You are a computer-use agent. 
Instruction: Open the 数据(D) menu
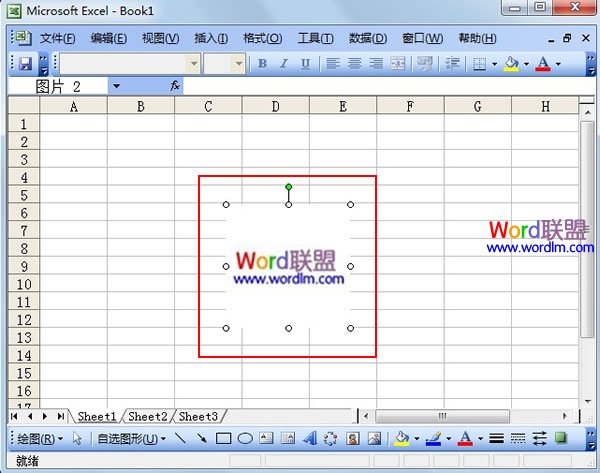click(x=368, y=38)
